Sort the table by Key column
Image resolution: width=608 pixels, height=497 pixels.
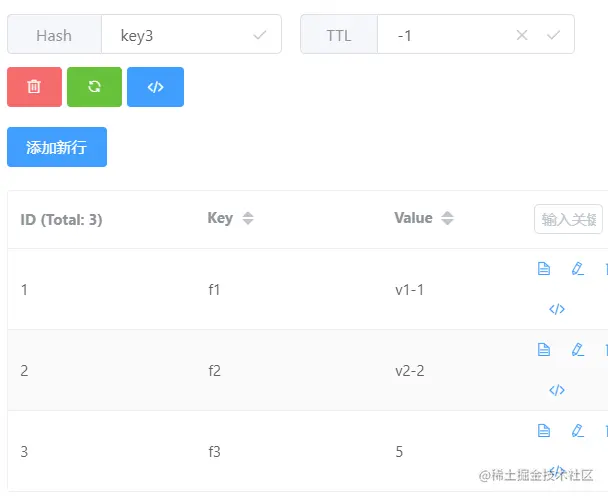(x=248, y=218)
